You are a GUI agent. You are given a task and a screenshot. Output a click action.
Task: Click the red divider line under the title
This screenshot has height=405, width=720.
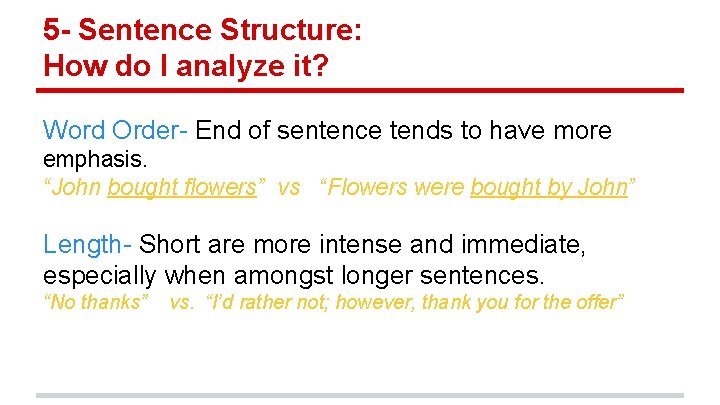tap(359, 91)
